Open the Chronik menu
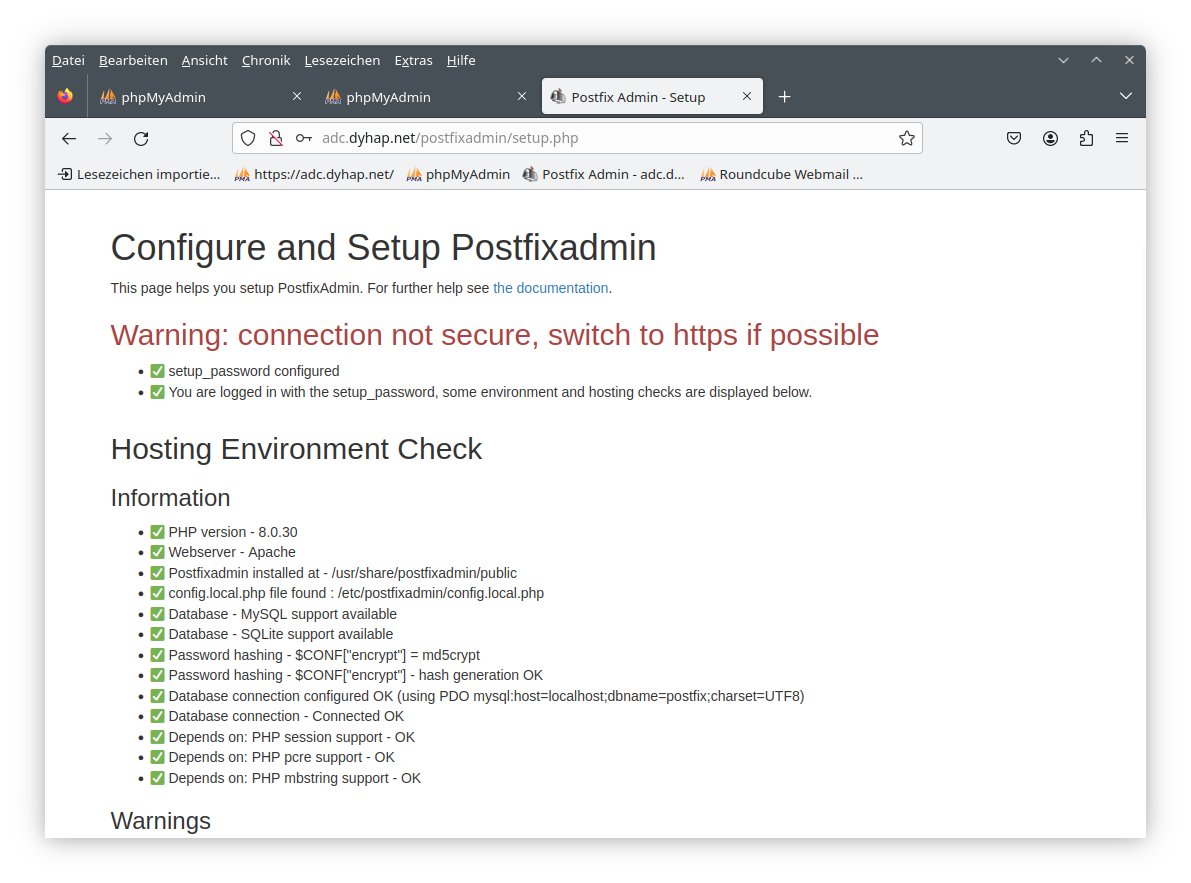 pos(266,61)
